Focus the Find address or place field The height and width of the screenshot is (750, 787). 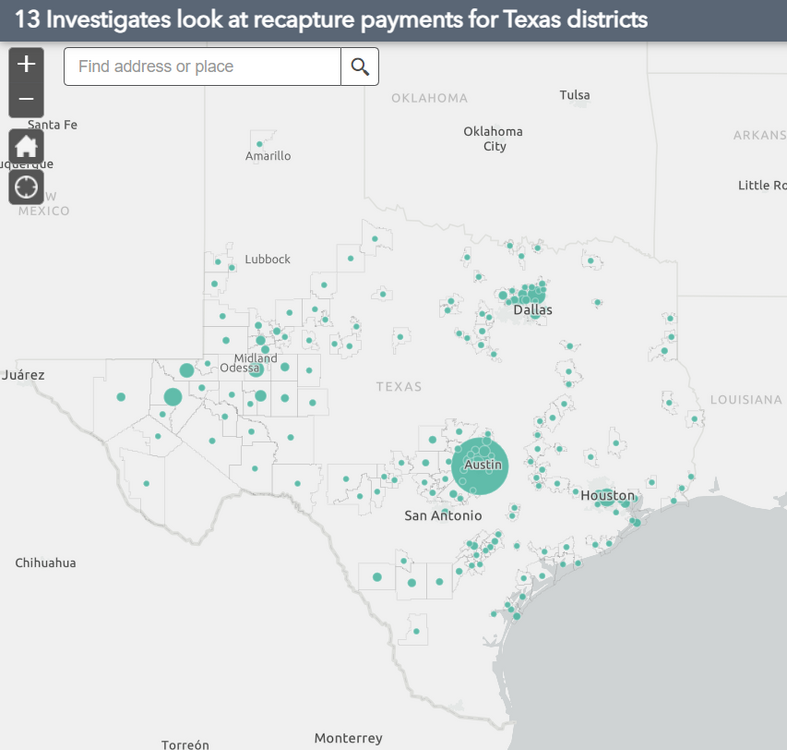coord(203,67)
